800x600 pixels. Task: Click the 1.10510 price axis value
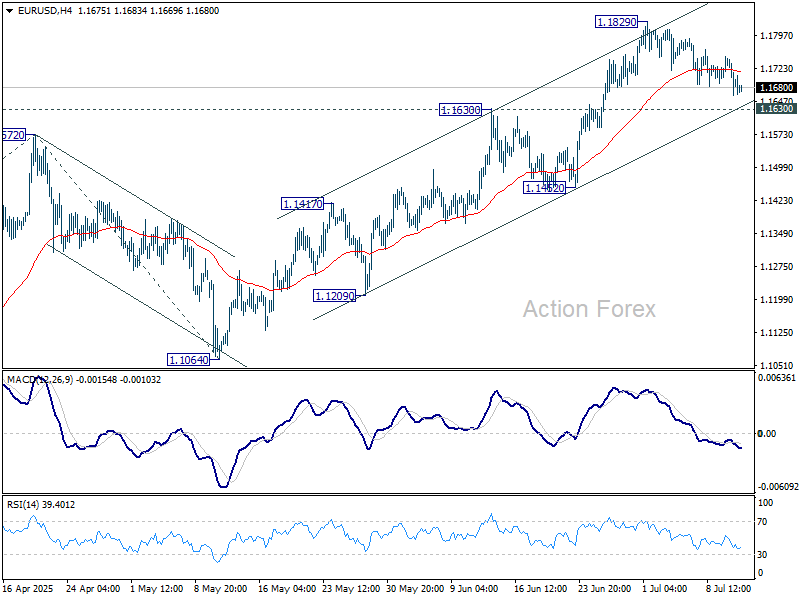pos(777,365)
